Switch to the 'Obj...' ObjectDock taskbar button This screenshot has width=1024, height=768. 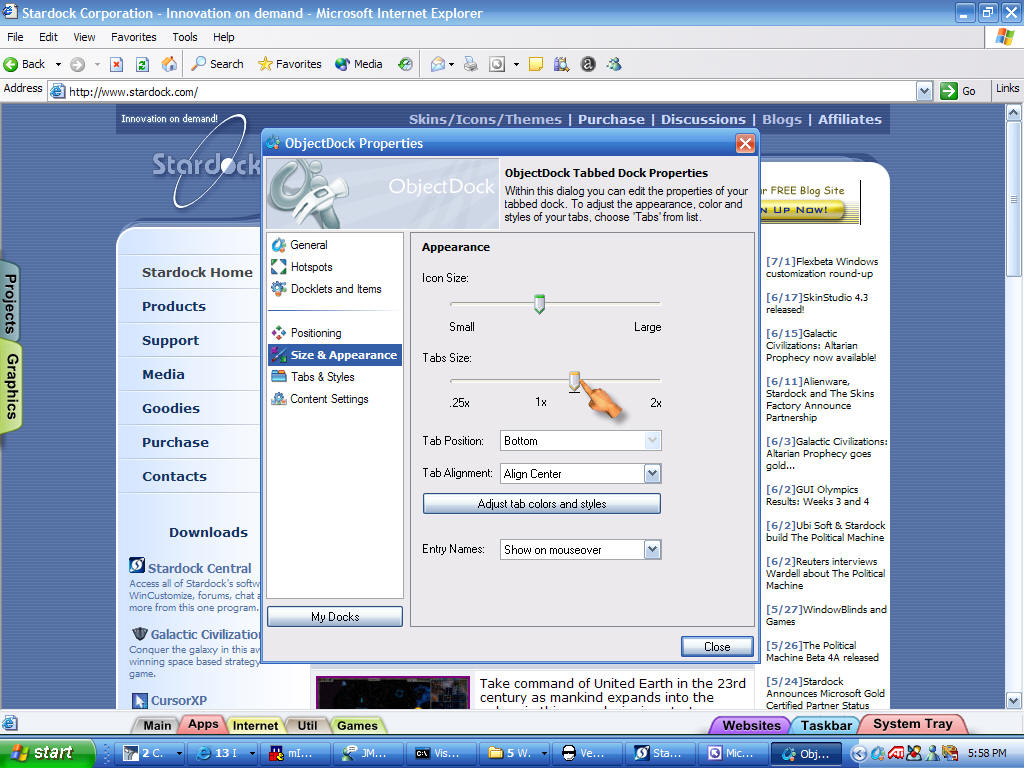805,753
